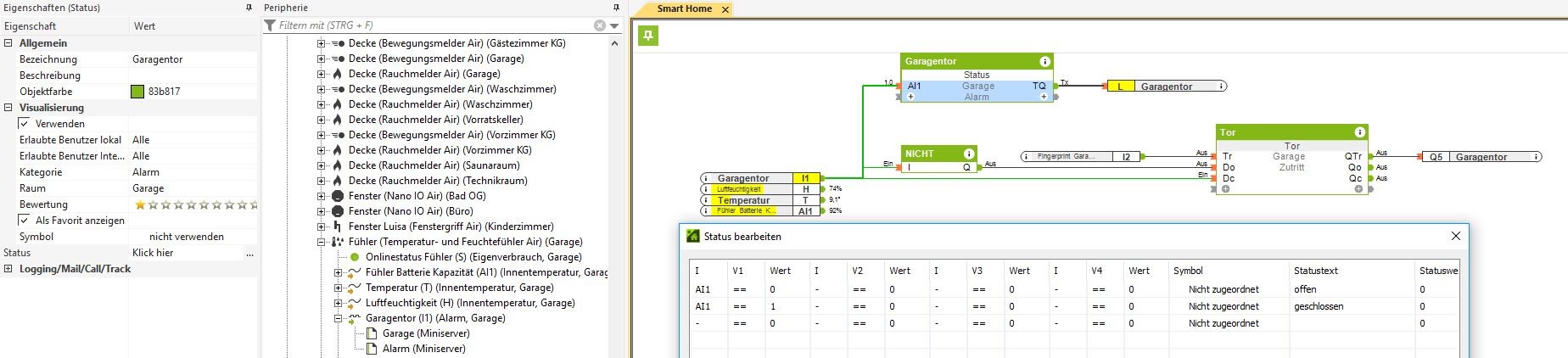Expand Fenster (Nano IO Air) (Büro) node
This screenshot has width=1568, height=358.
[x=321, y=211]
